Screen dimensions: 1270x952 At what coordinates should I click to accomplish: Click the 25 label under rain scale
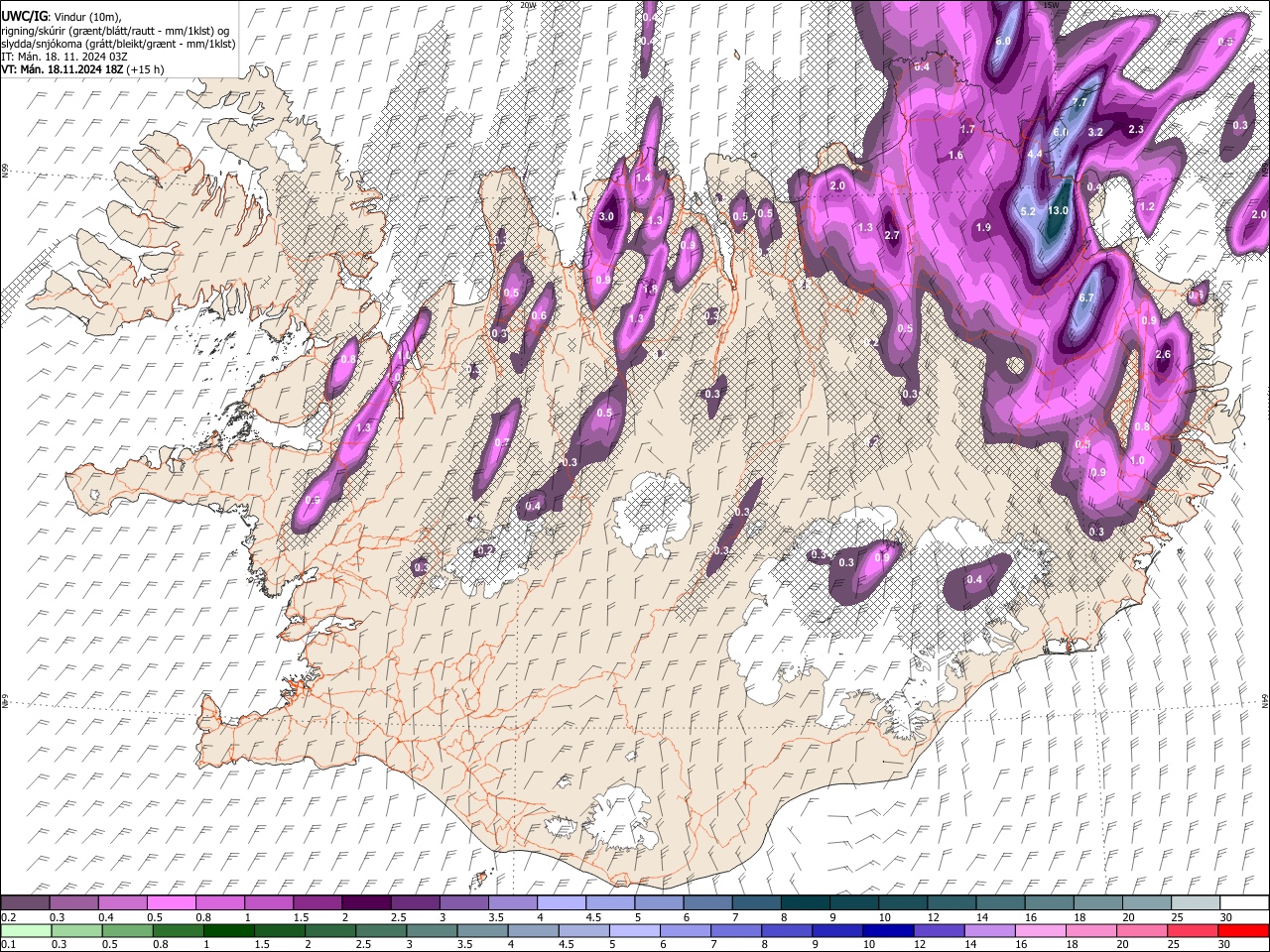(x=1174, y=945)
